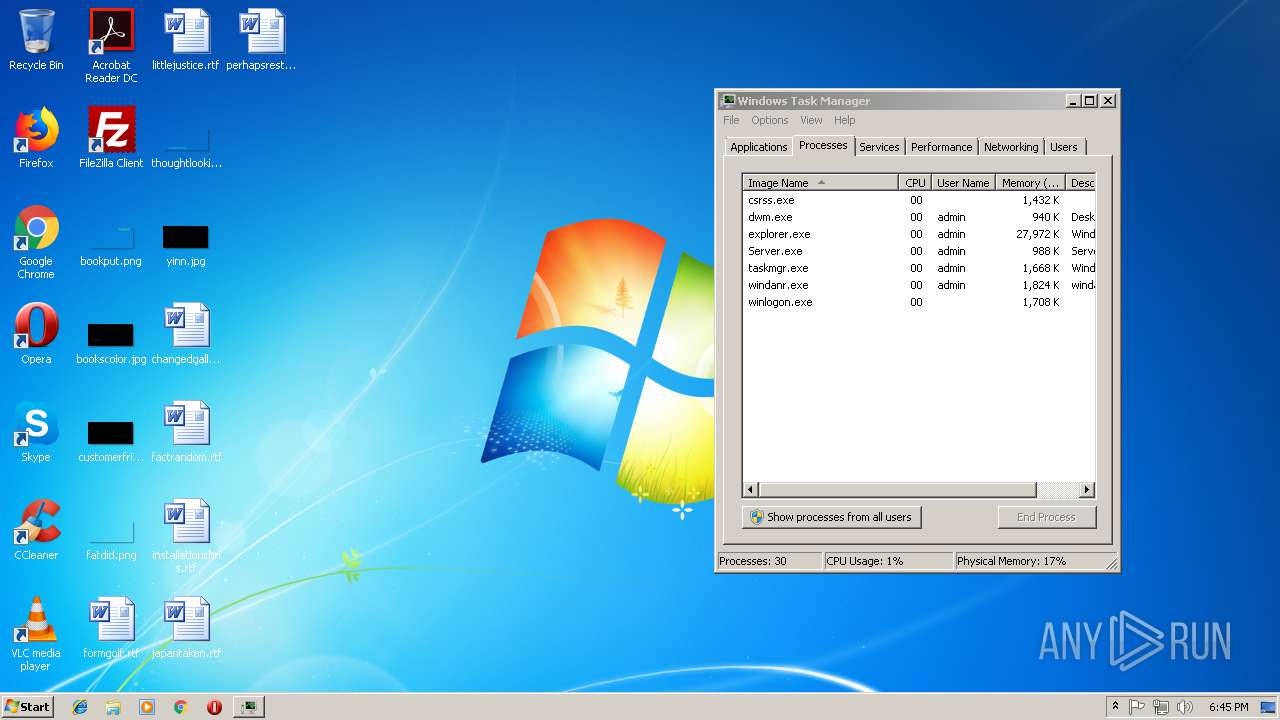Select the winlogon.exe process row

tap(919, 302)
